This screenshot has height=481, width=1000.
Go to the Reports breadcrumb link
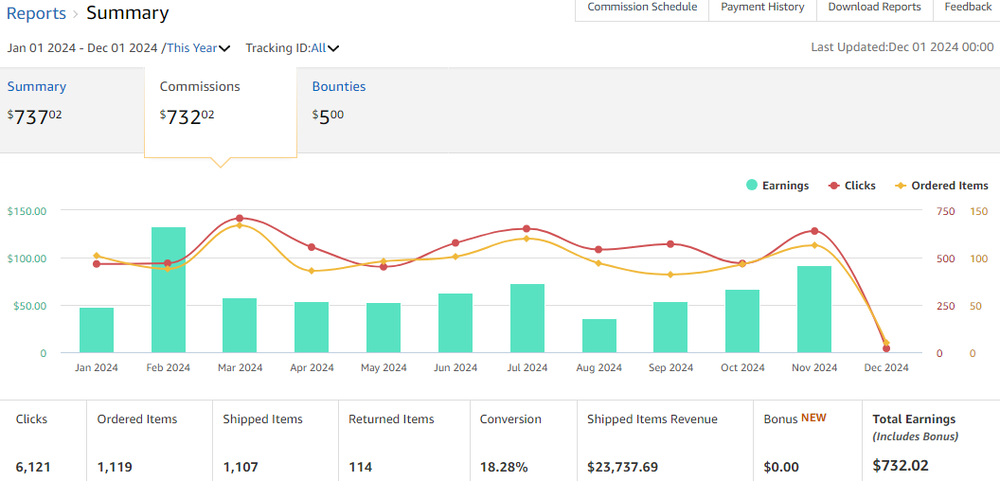(36, 13)
